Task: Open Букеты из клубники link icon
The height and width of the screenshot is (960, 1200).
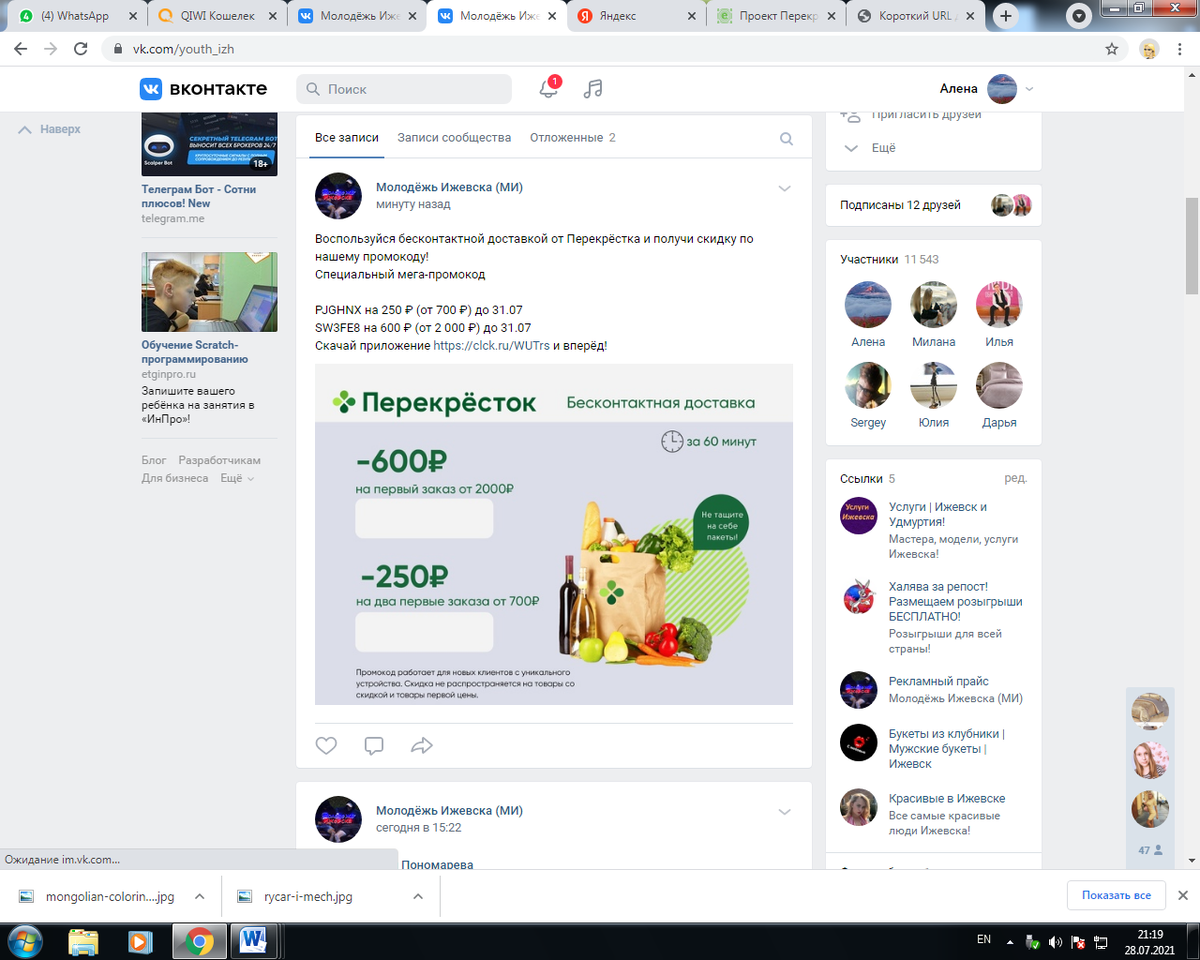Action: pos(858,743)
